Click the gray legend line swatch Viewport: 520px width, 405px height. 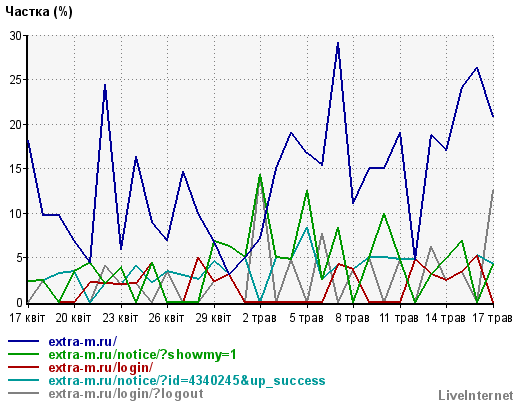coord(24,393)
